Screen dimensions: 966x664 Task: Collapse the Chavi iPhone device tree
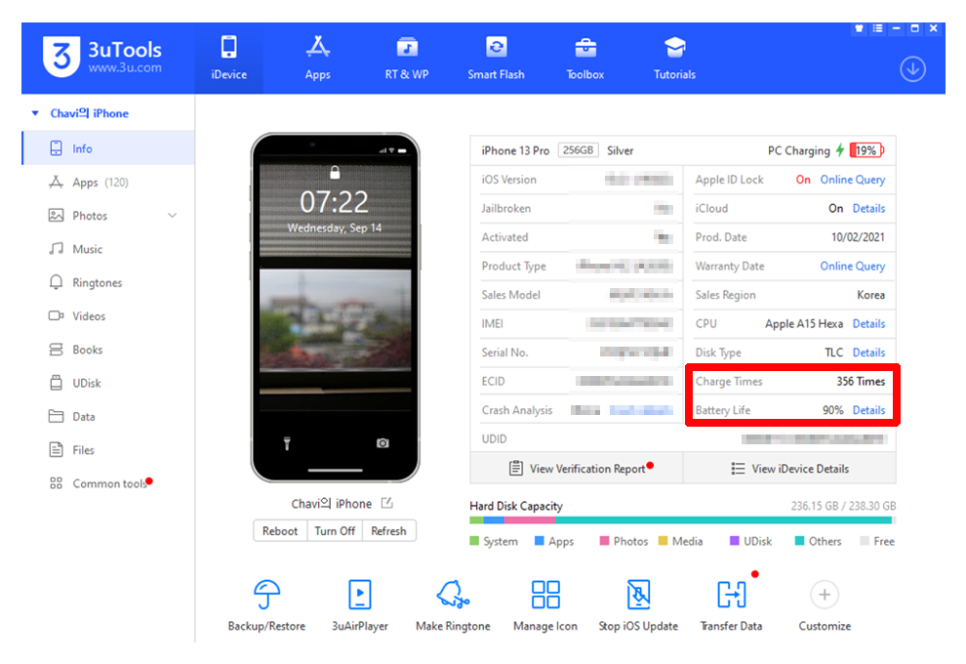35,113
